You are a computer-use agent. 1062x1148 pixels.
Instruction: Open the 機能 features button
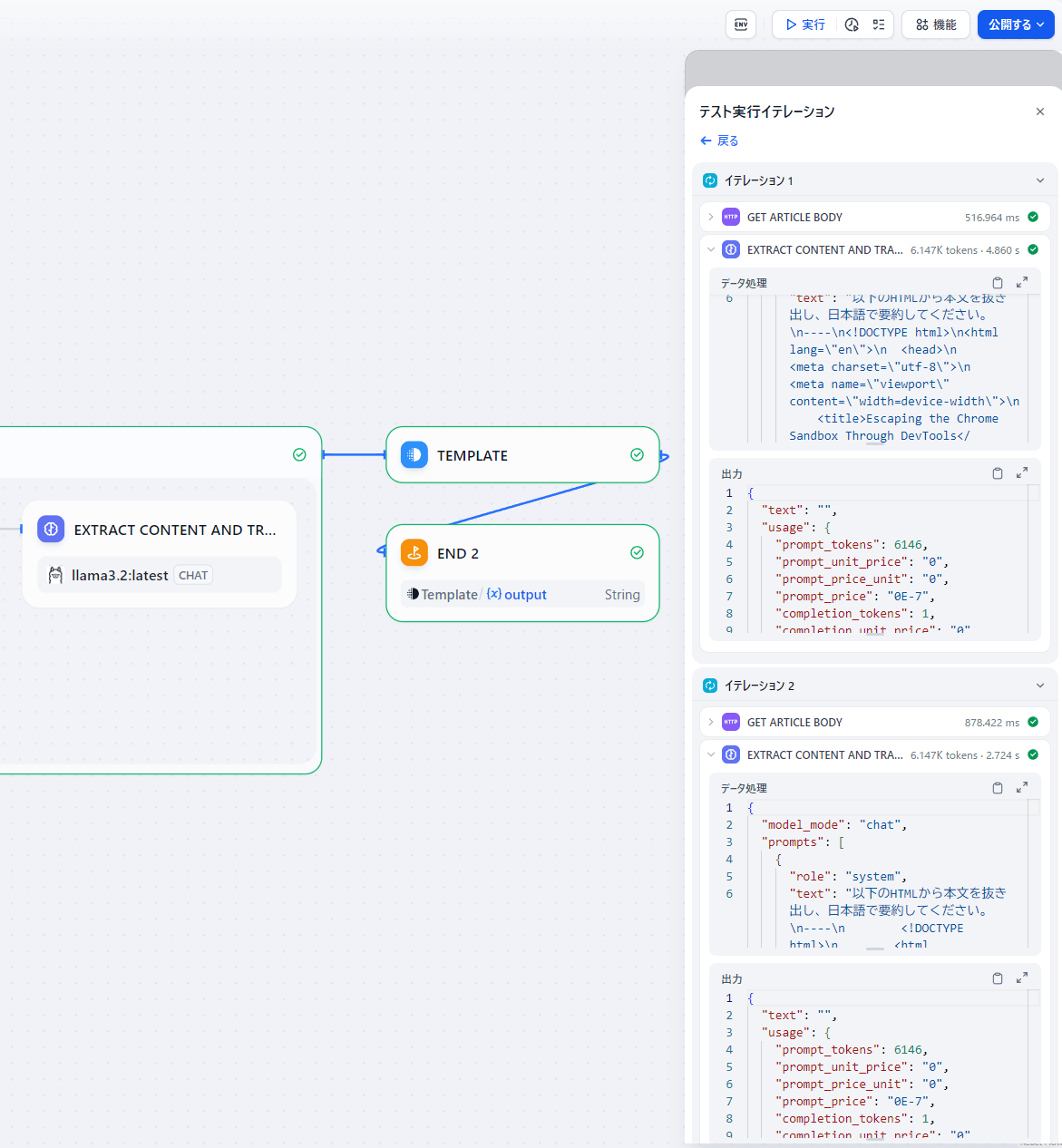point(936,24)
